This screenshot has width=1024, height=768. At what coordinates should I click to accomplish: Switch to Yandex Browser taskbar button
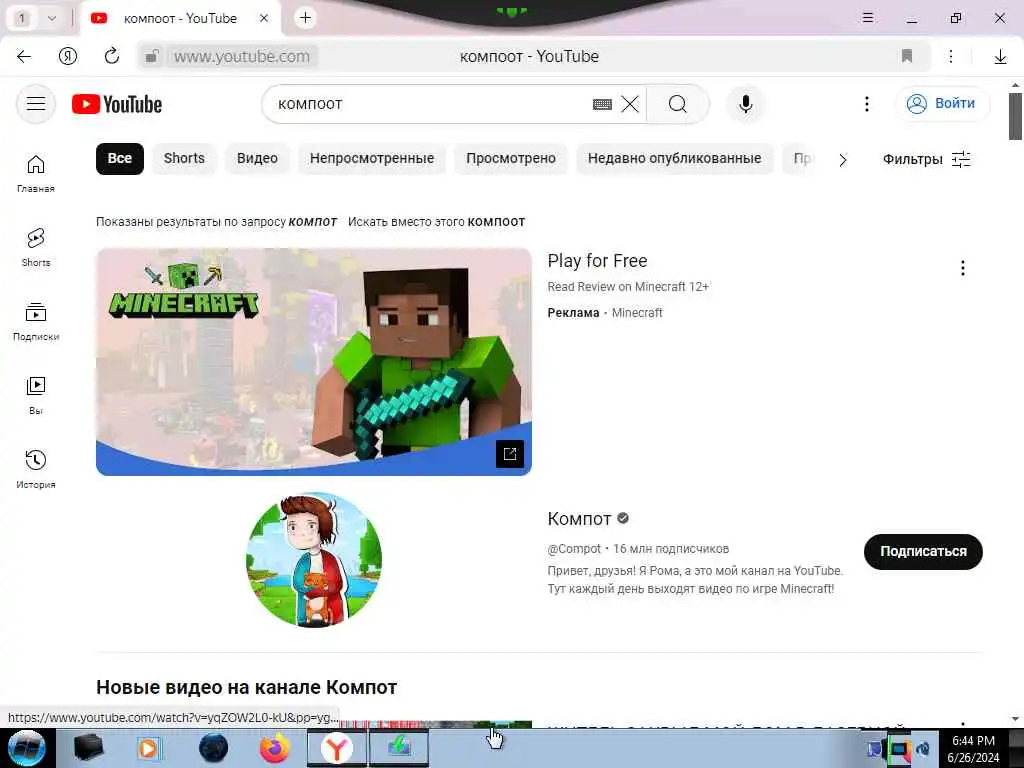click(x=336, y=748)
